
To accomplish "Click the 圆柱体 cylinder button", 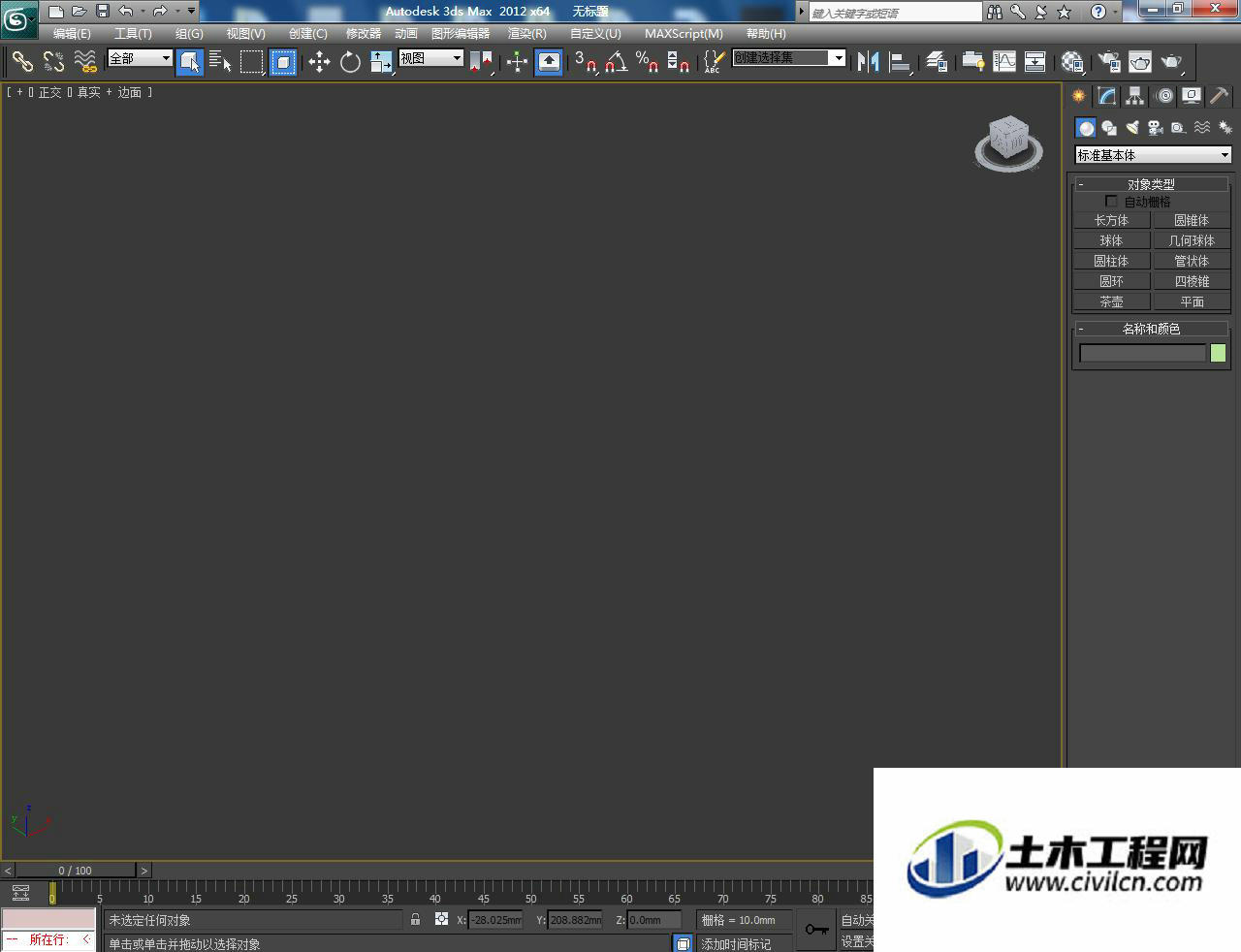I will [1111, 261].
